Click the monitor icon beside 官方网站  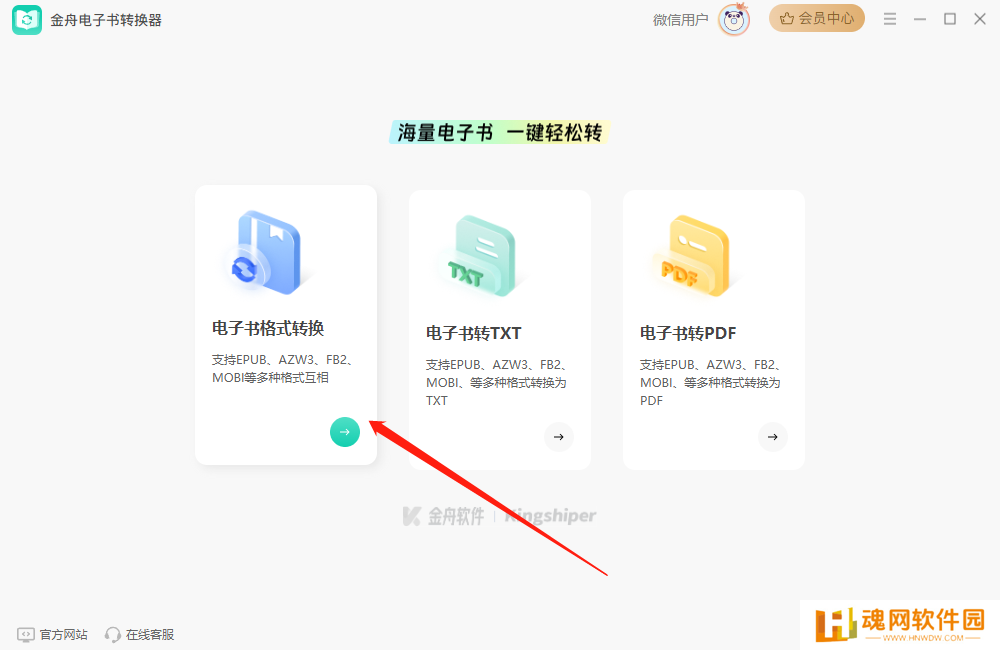[26, 635]
